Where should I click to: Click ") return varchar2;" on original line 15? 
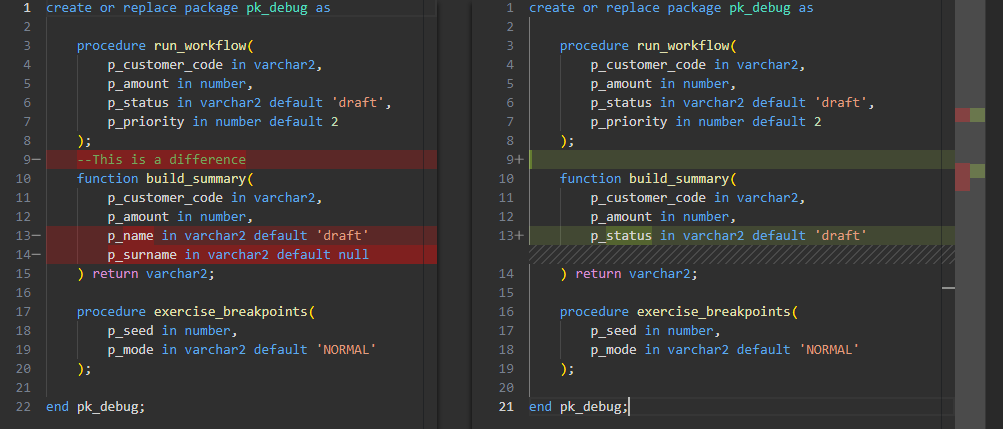click(x=146, y=274)
